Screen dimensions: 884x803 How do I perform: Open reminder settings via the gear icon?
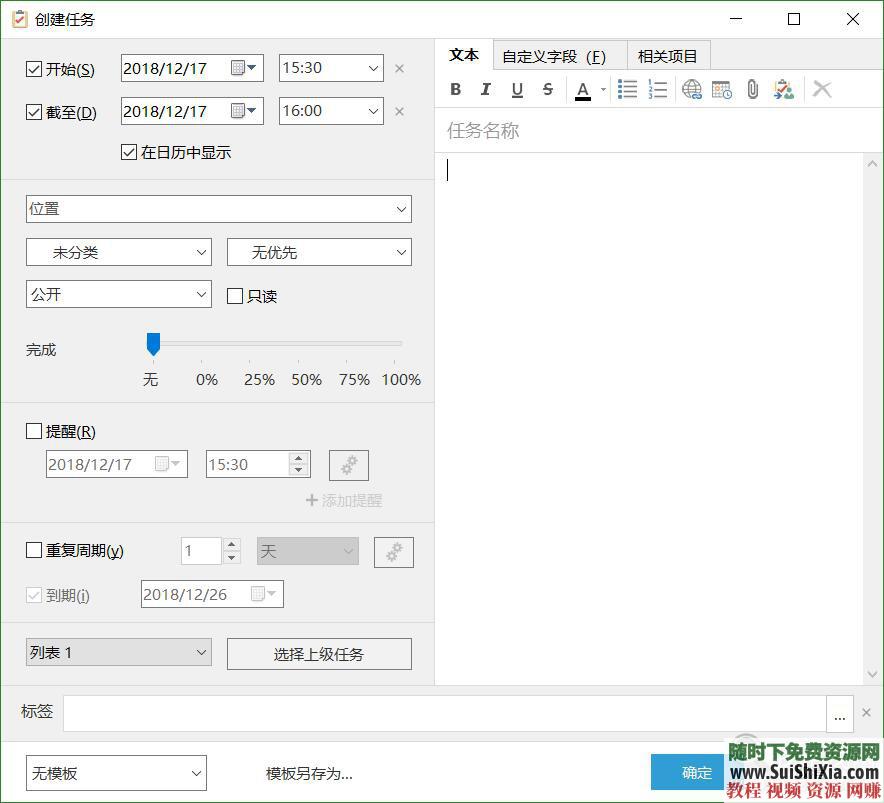click(348, 464)
